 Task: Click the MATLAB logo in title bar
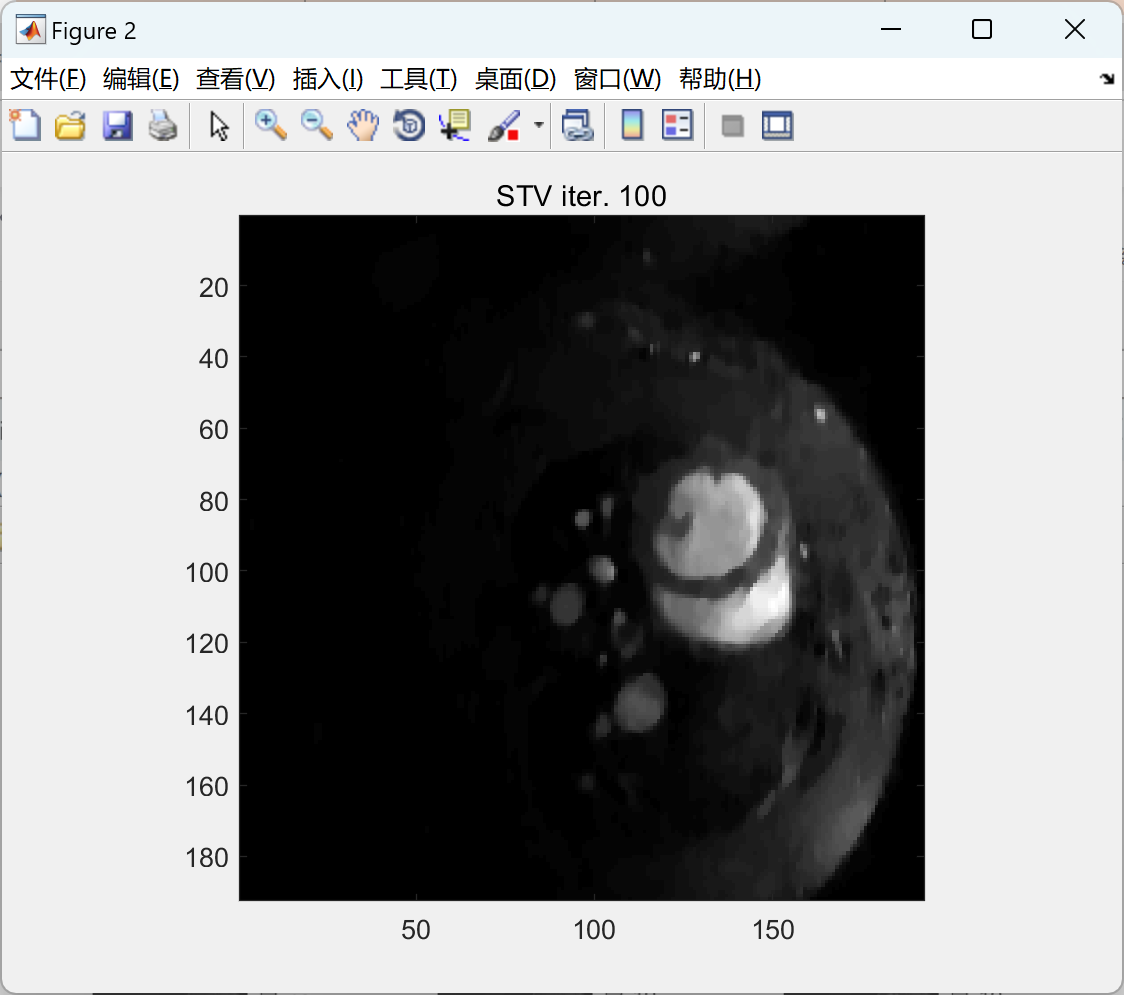tap(30, 30)
